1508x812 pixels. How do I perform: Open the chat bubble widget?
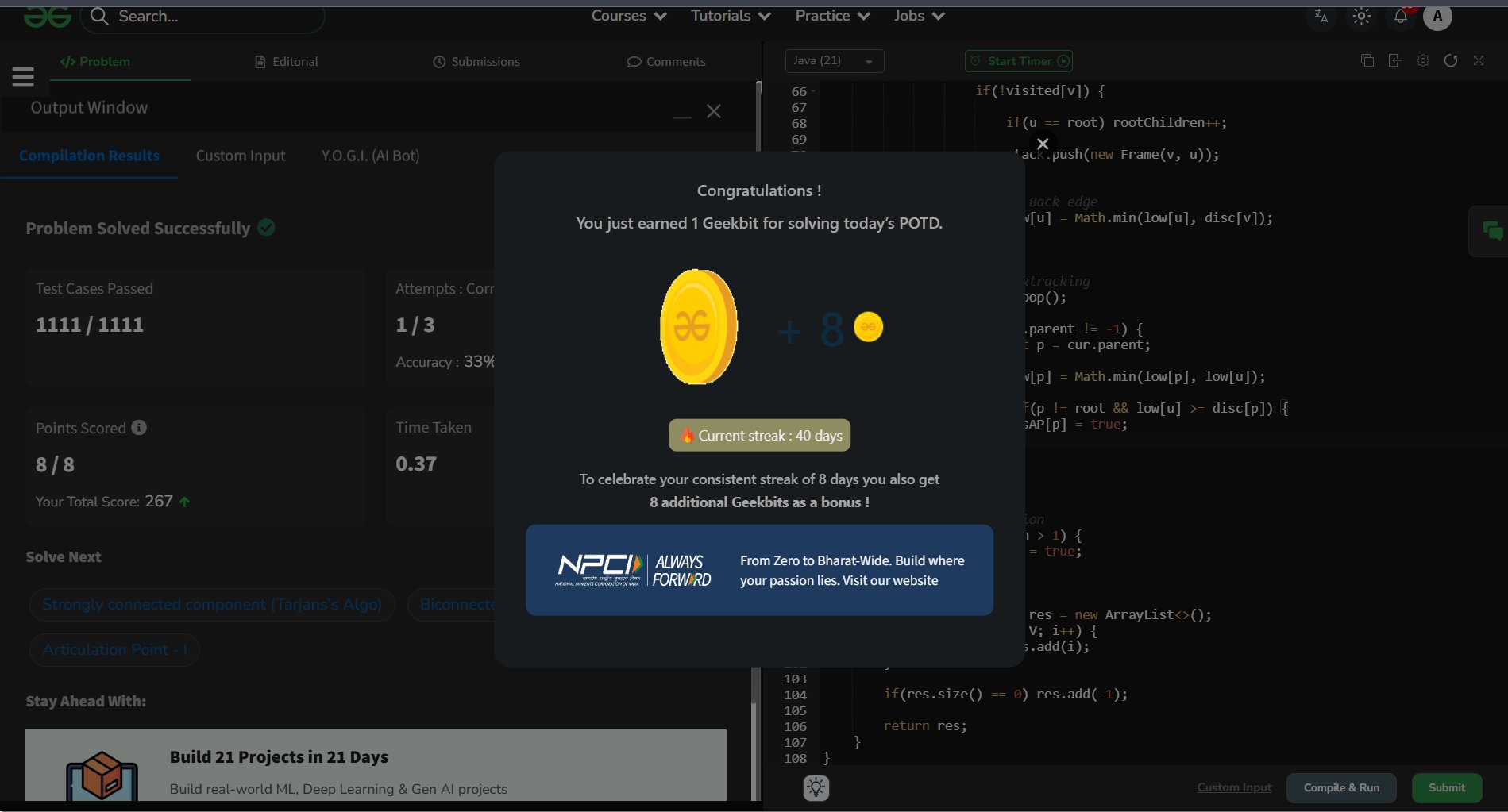1492,231
